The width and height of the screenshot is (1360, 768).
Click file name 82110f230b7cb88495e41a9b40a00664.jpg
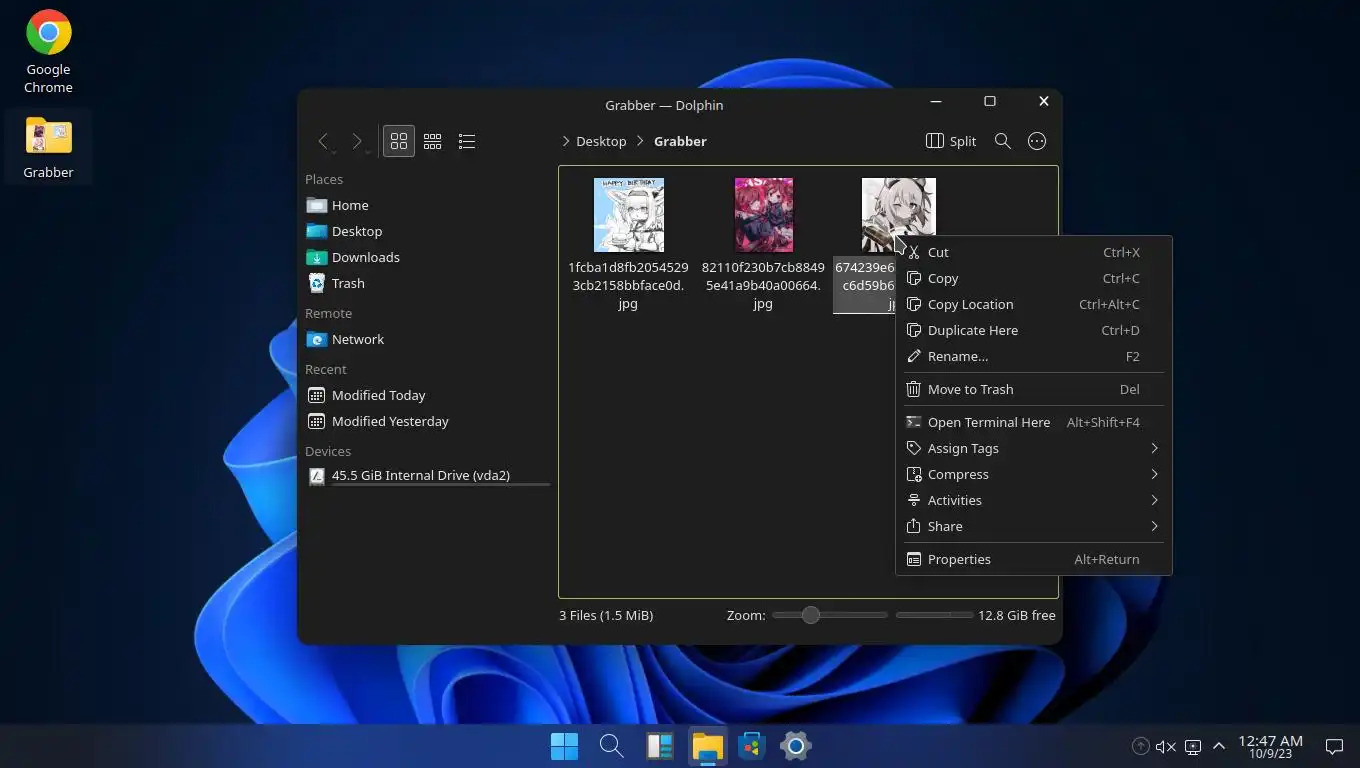click(763, 285)
